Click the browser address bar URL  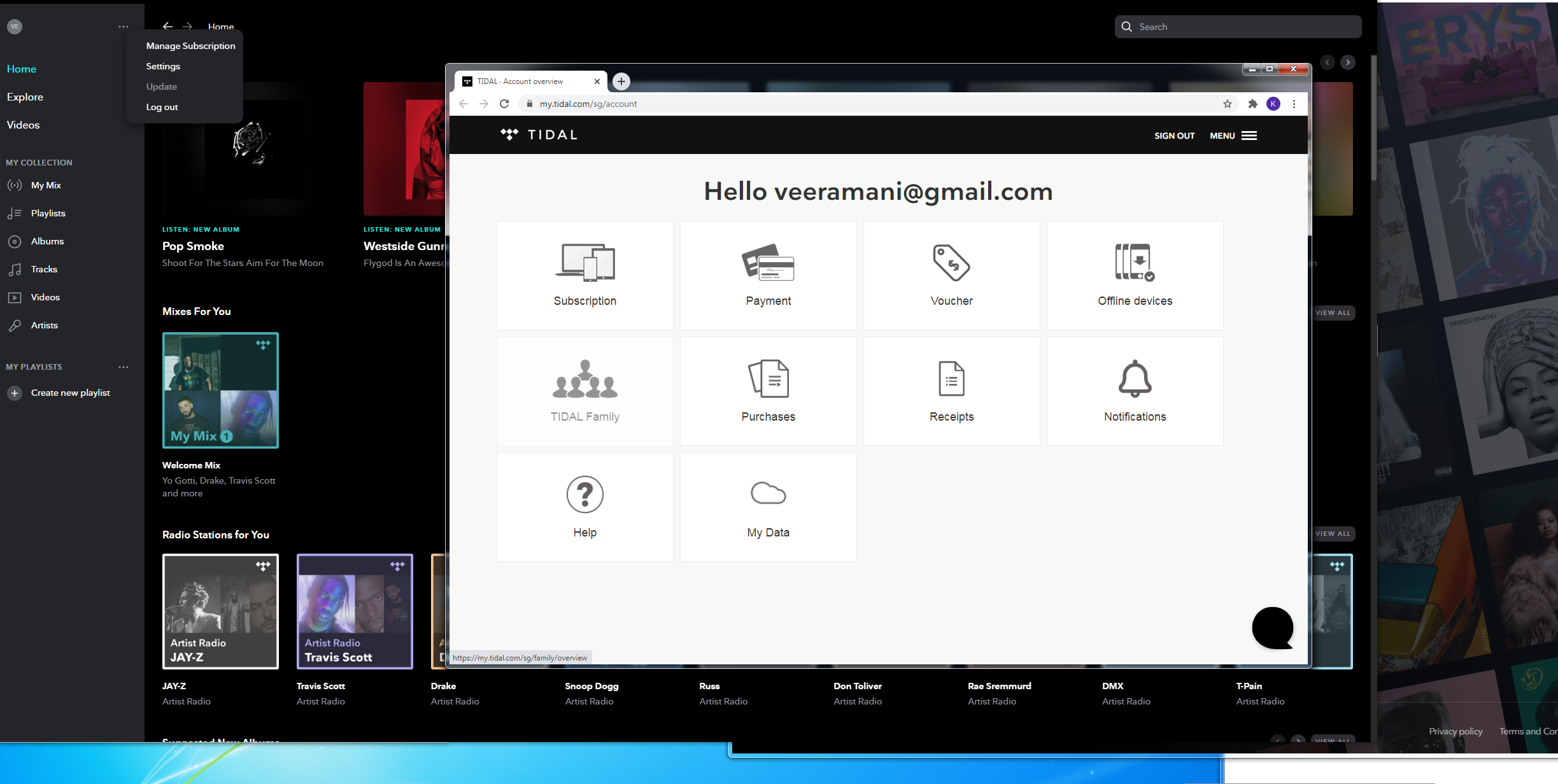[x=588, y=104]
